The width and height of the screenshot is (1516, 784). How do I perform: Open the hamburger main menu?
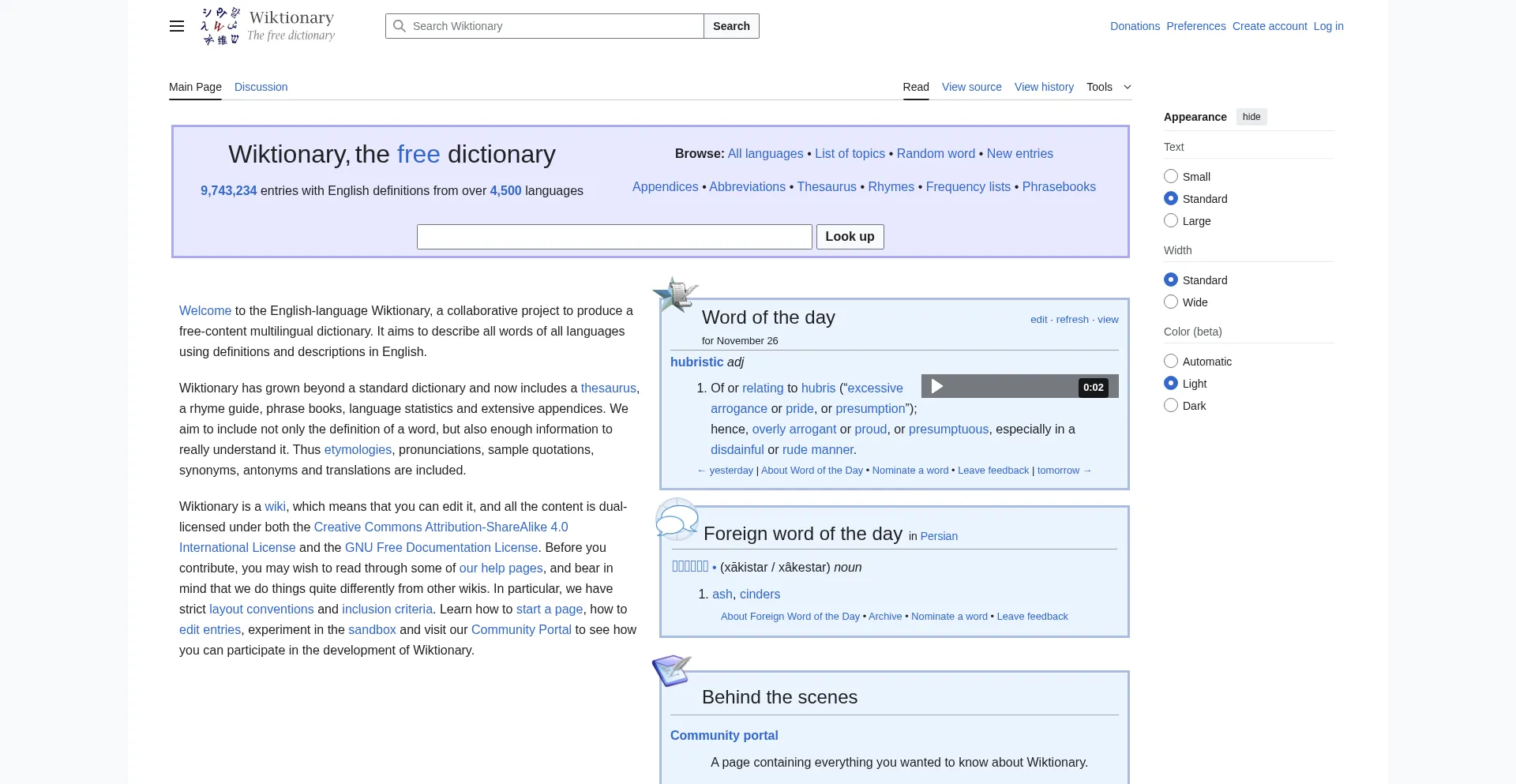177,26
